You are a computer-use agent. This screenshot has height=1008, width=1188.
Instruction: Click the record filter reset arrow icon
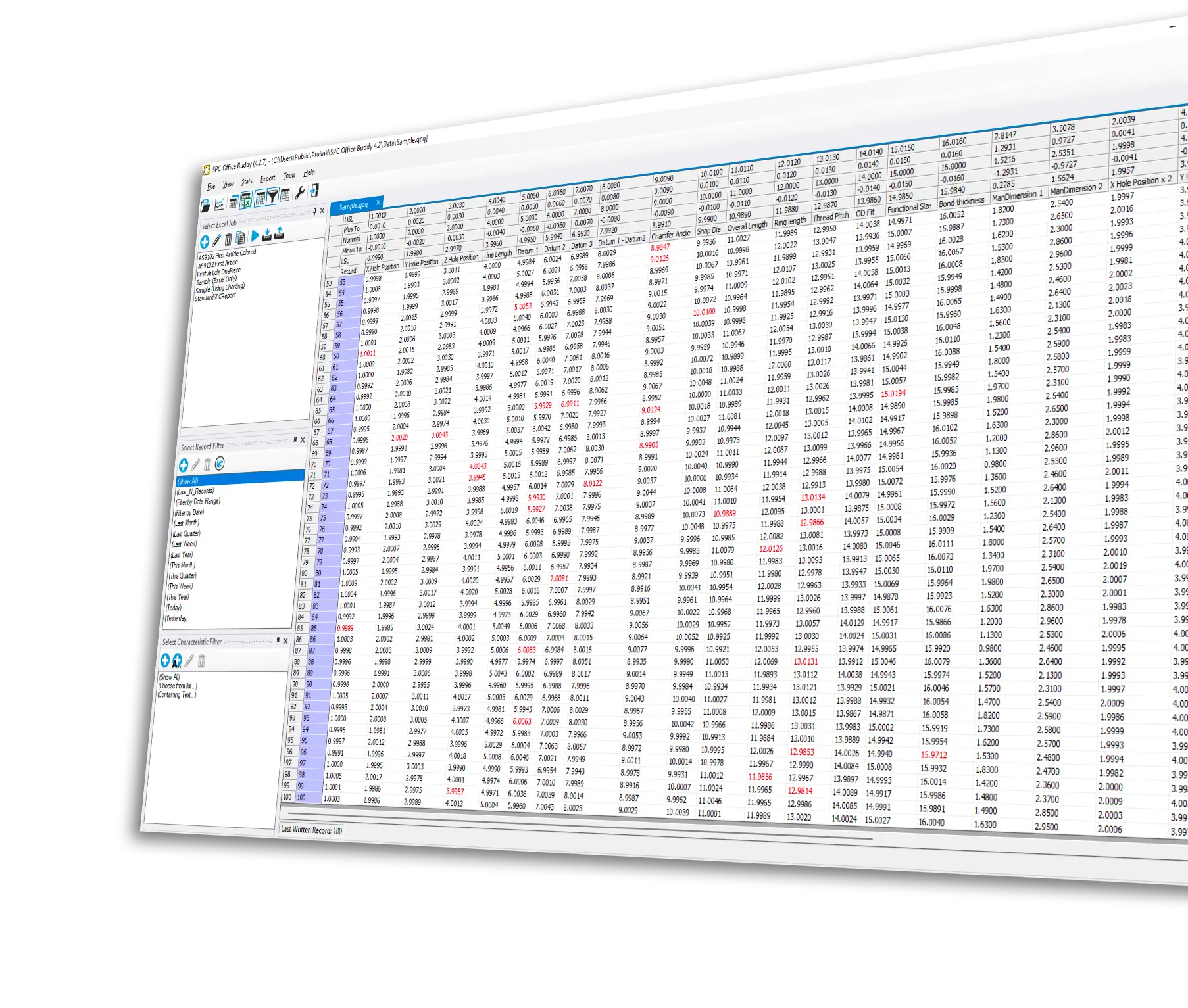click(x=220, y=463)
